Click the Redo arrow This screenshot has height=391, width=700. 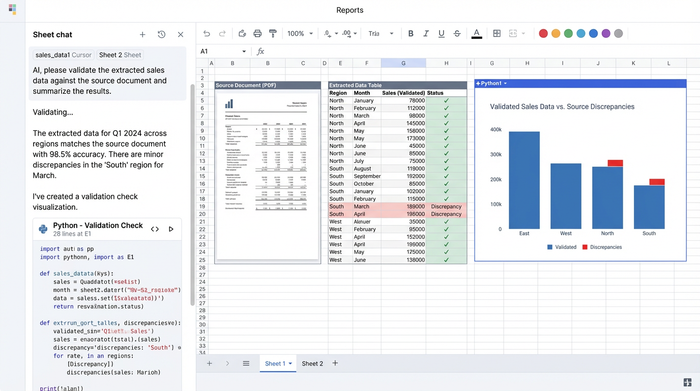(222, 33)
